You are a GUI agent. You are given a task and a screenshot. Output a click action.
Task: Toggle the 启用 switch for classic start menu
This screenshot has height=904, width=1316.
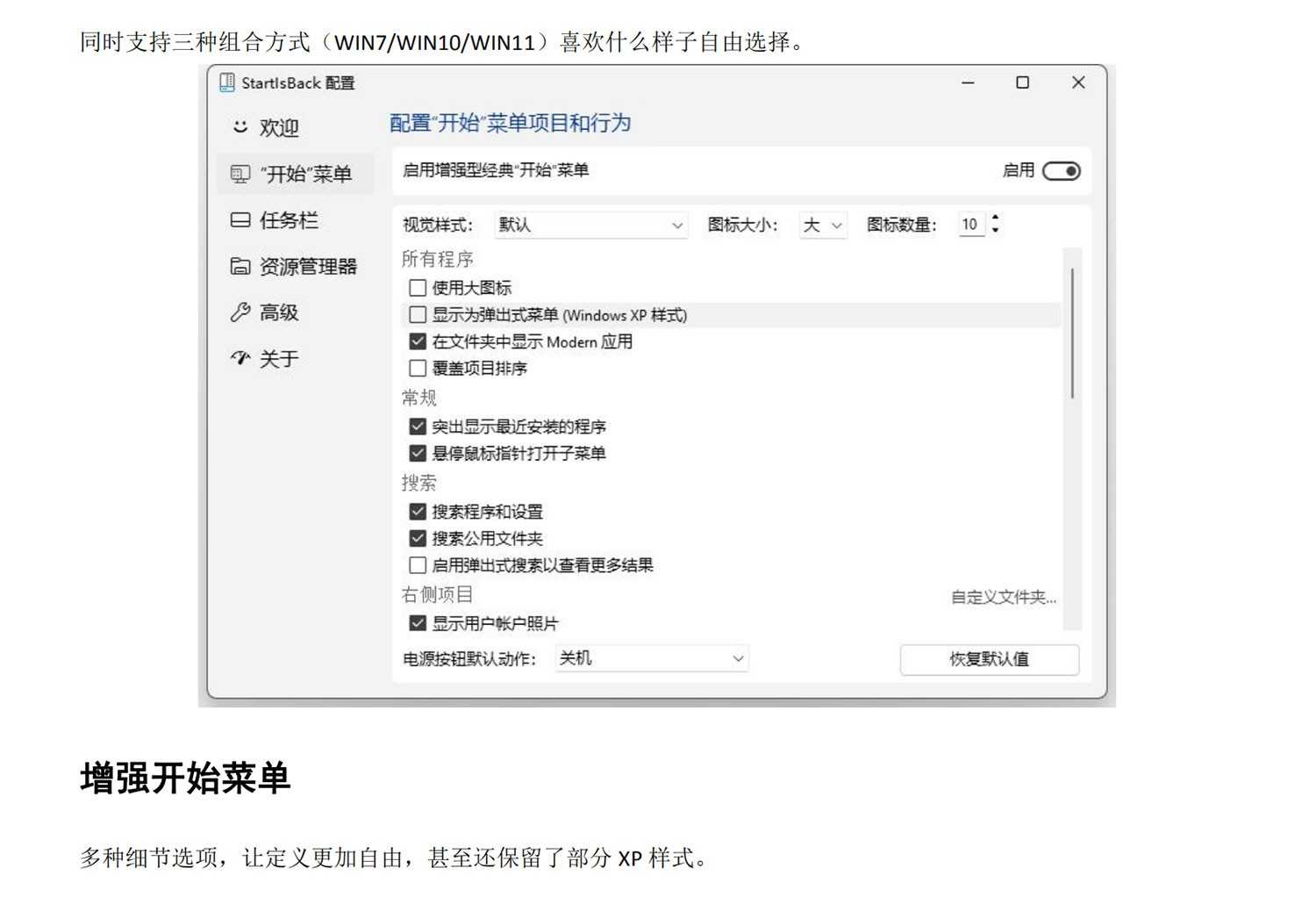pyautogui.click(x=1062, y=171)
